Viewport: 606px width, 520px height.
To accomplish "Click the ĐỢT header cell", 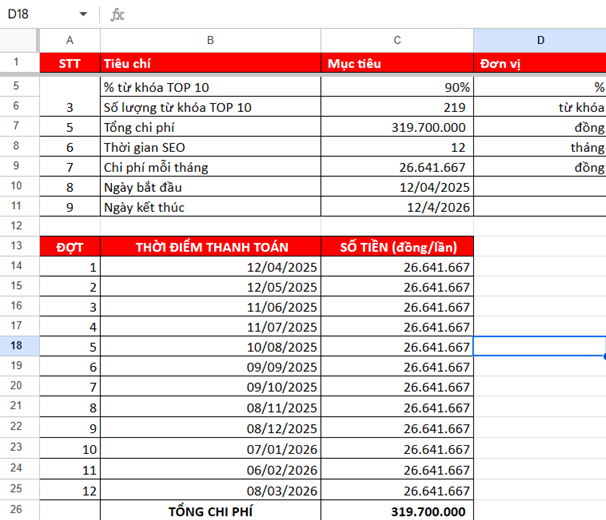I will tap(70, 247).
